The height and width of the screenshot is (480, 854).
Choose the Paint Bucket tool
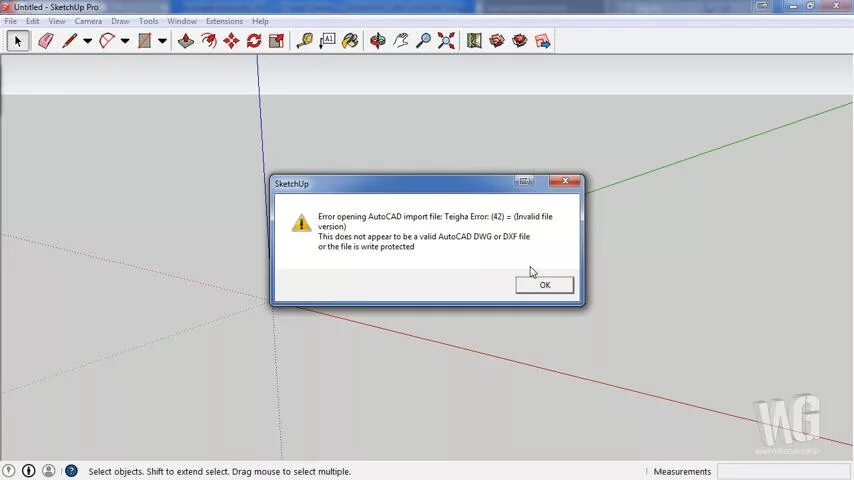(x=350, y=41)
